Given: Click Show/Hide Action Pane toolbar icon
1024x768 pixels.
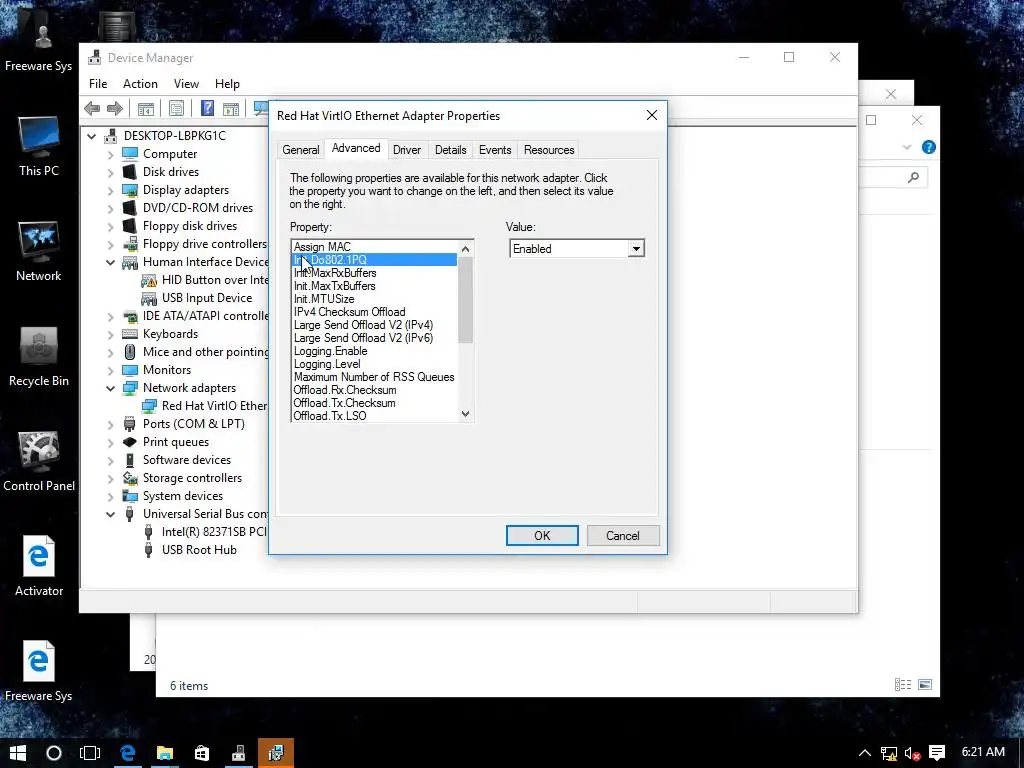Looking at the screenshot, I should point(231,108).
